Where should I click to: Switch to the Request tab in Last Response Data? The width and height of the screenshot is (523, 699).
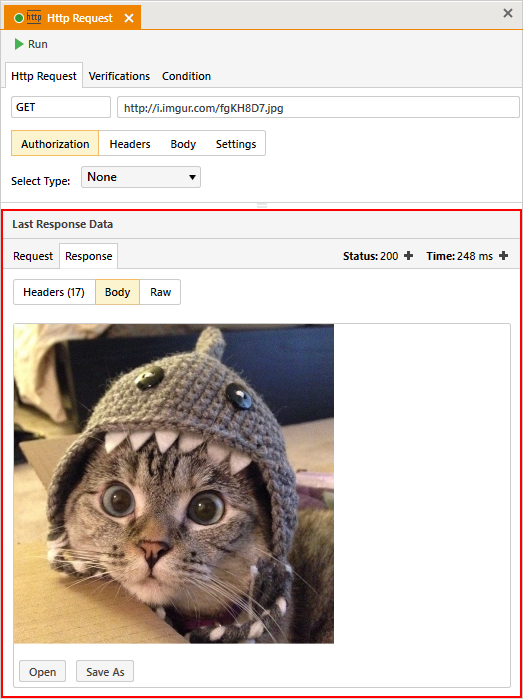(33, 256)
